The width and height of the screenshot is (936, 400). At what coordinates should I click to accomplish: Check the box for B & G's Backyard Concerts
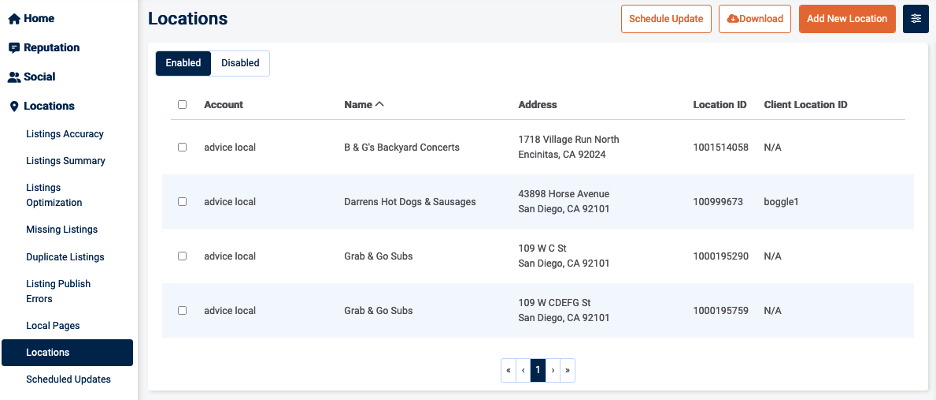182,147
